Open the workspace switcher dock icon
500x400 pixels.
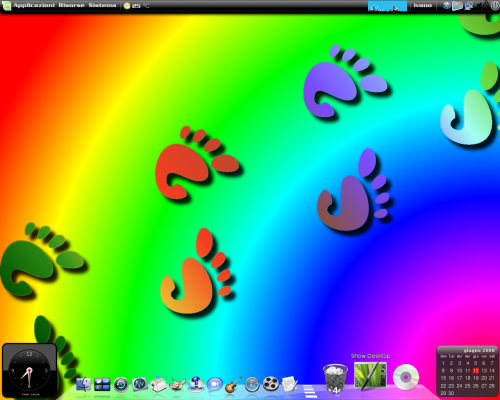point(102,384)
